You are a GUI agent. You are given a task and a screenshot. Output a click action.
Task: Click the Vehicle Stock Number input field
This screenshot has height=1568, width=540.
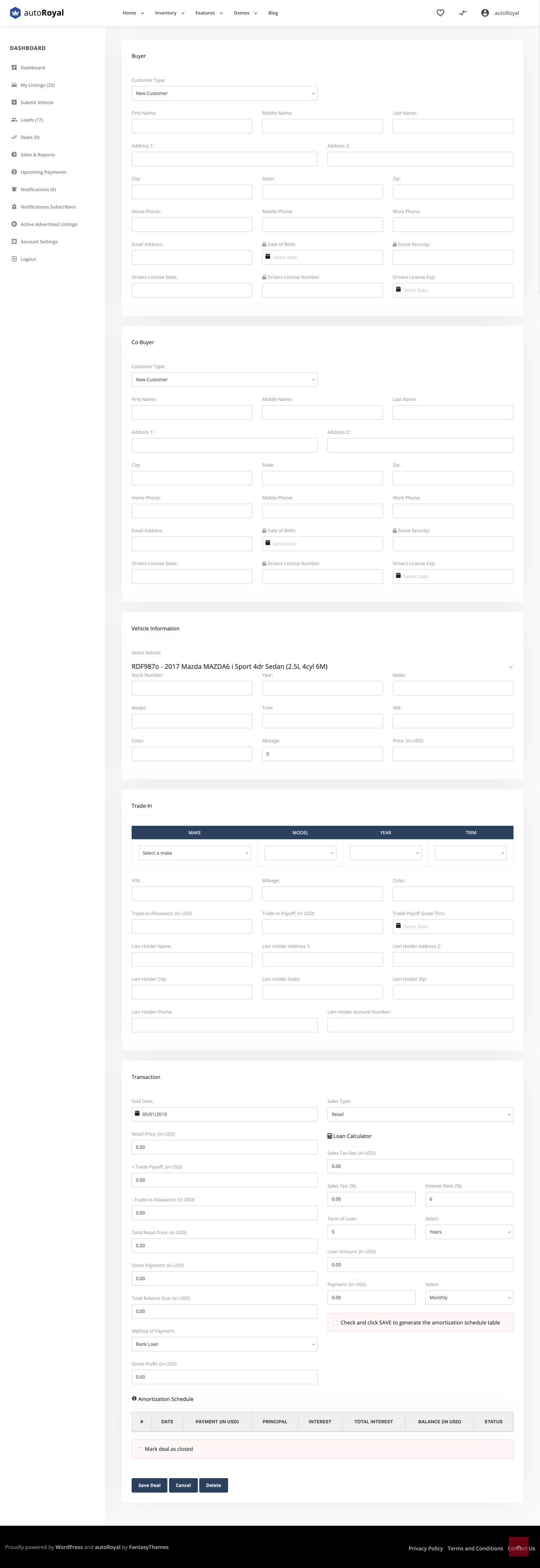click(191, 688)
